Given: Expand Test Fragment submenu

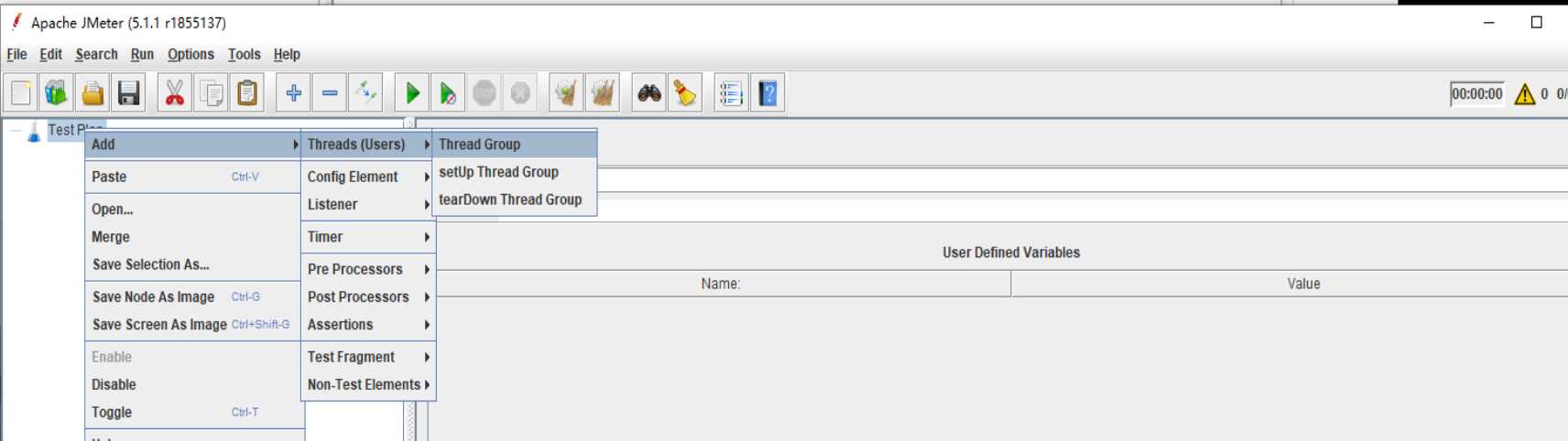Looking at the screenshot, I should point(368,357).
